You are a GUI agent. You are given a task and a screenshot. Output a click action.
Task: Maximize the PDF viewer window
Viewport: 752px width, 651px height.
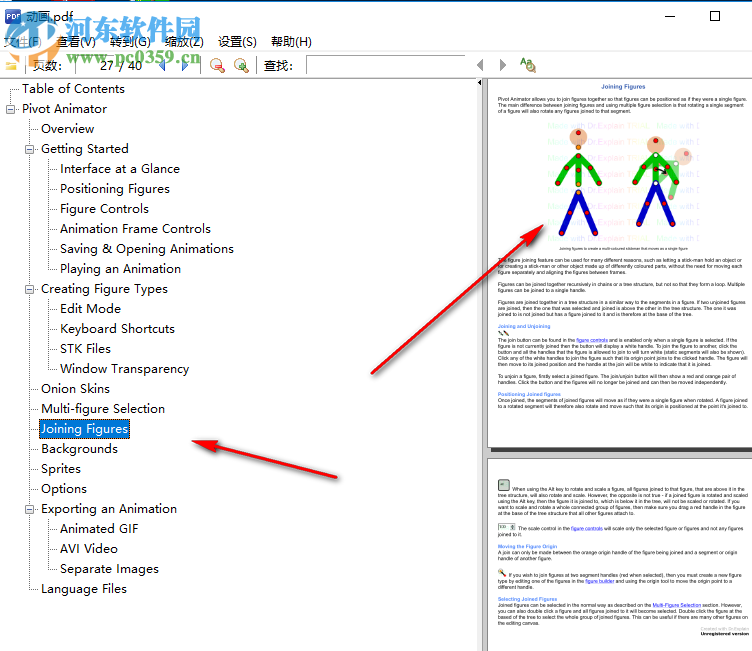tap(715, 16)
